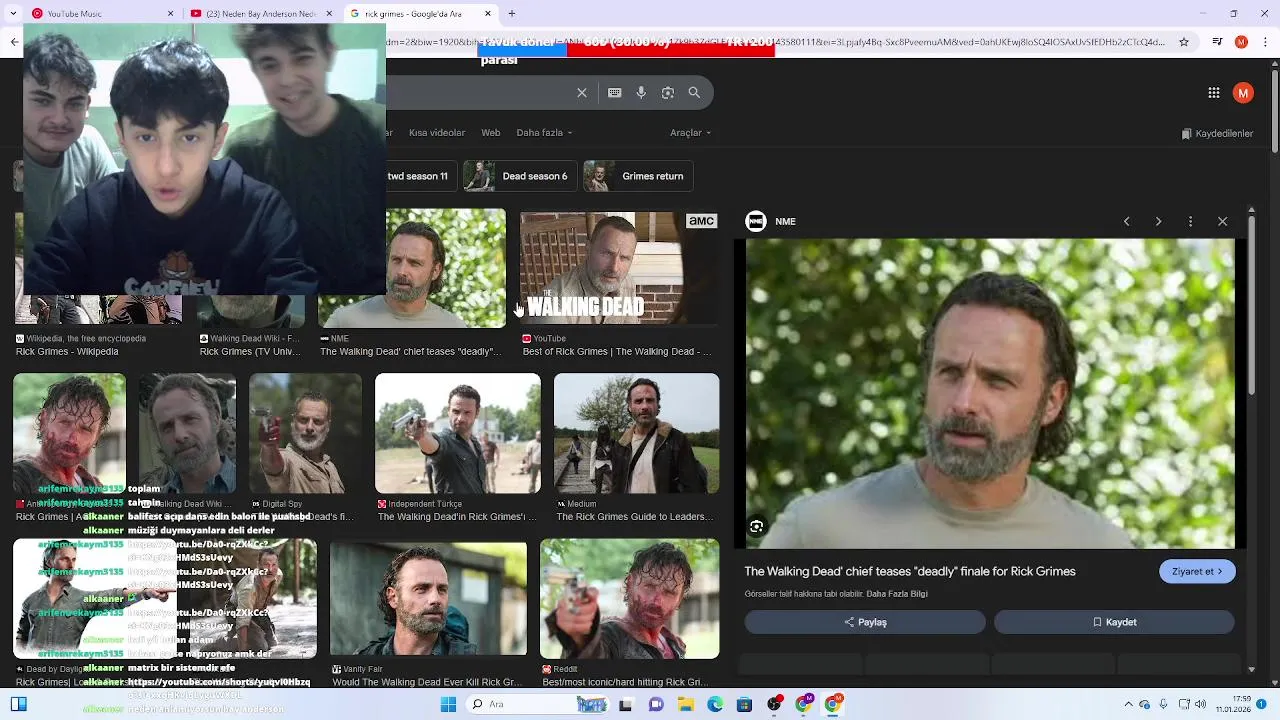Viewport: 1280px width, 720px height.
Task: Open Task View on taskbar
Action: (625, 704)
